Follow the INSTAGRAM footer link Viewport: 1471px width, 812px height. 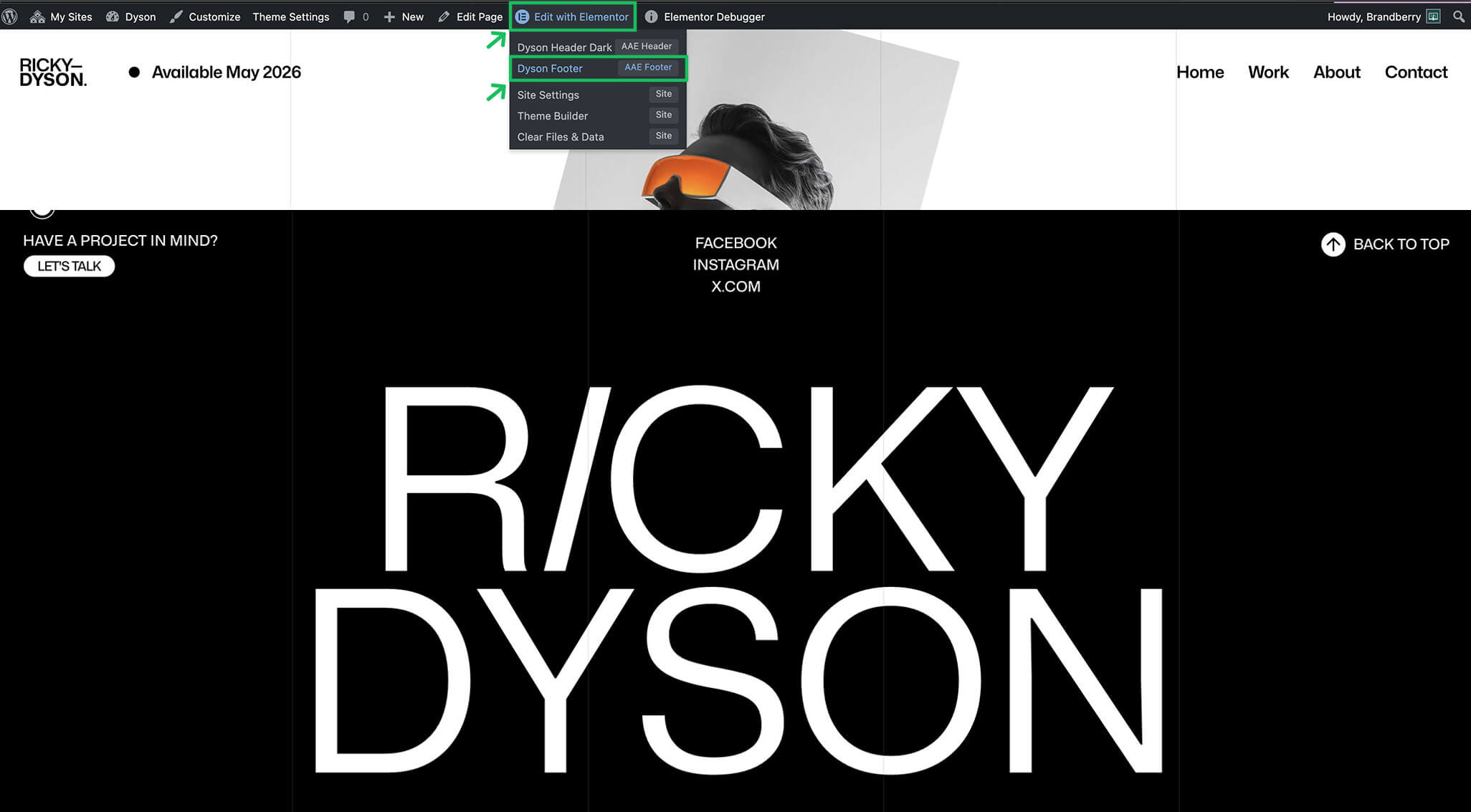click(x=735, y=265)
